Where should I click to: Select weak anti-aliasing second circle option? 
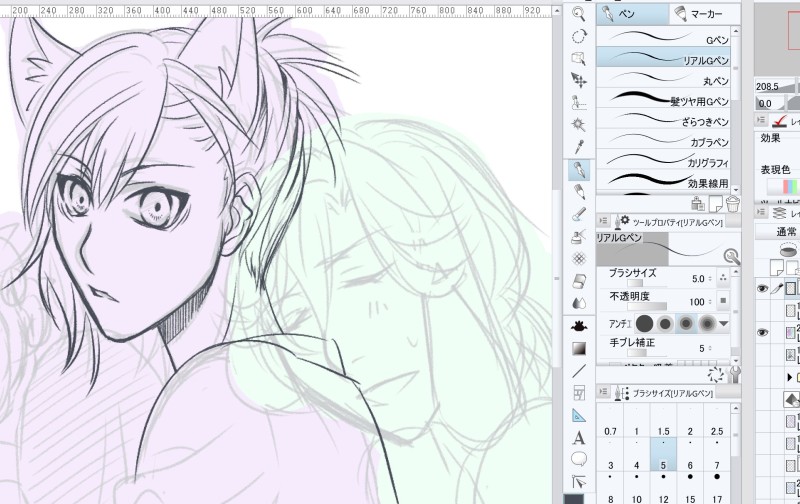665,323
